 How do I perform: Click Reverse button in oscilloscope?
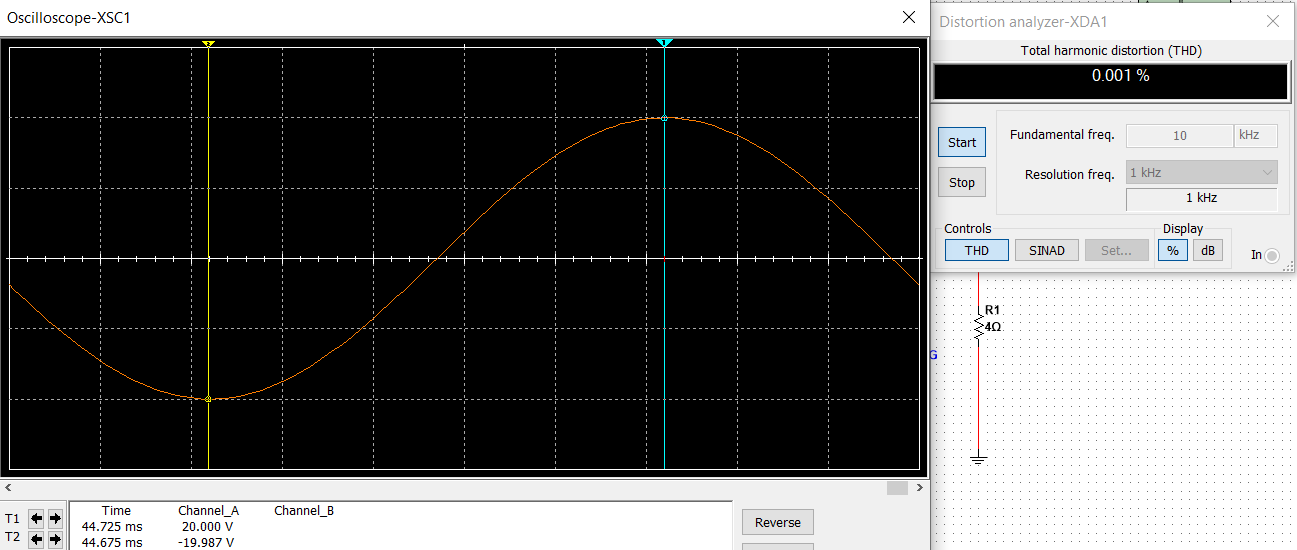(778, 522)
